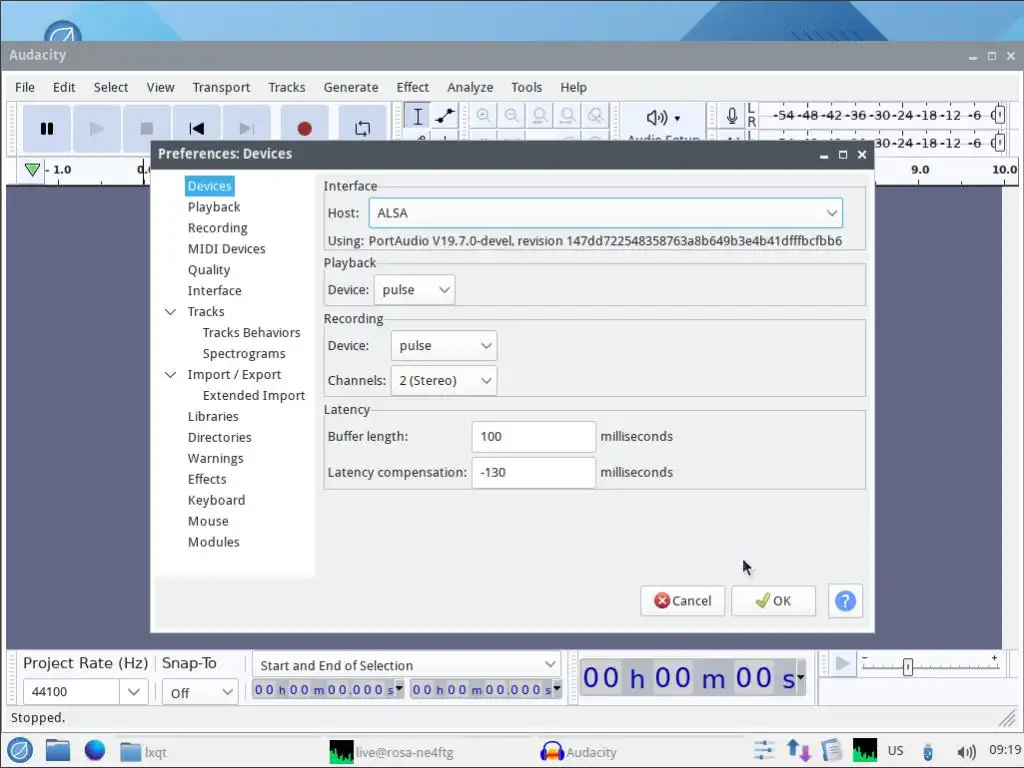Toggle the Loop button in the toolbar
1024x768 pixels.
pyautogui.click(x=362, y=128)
